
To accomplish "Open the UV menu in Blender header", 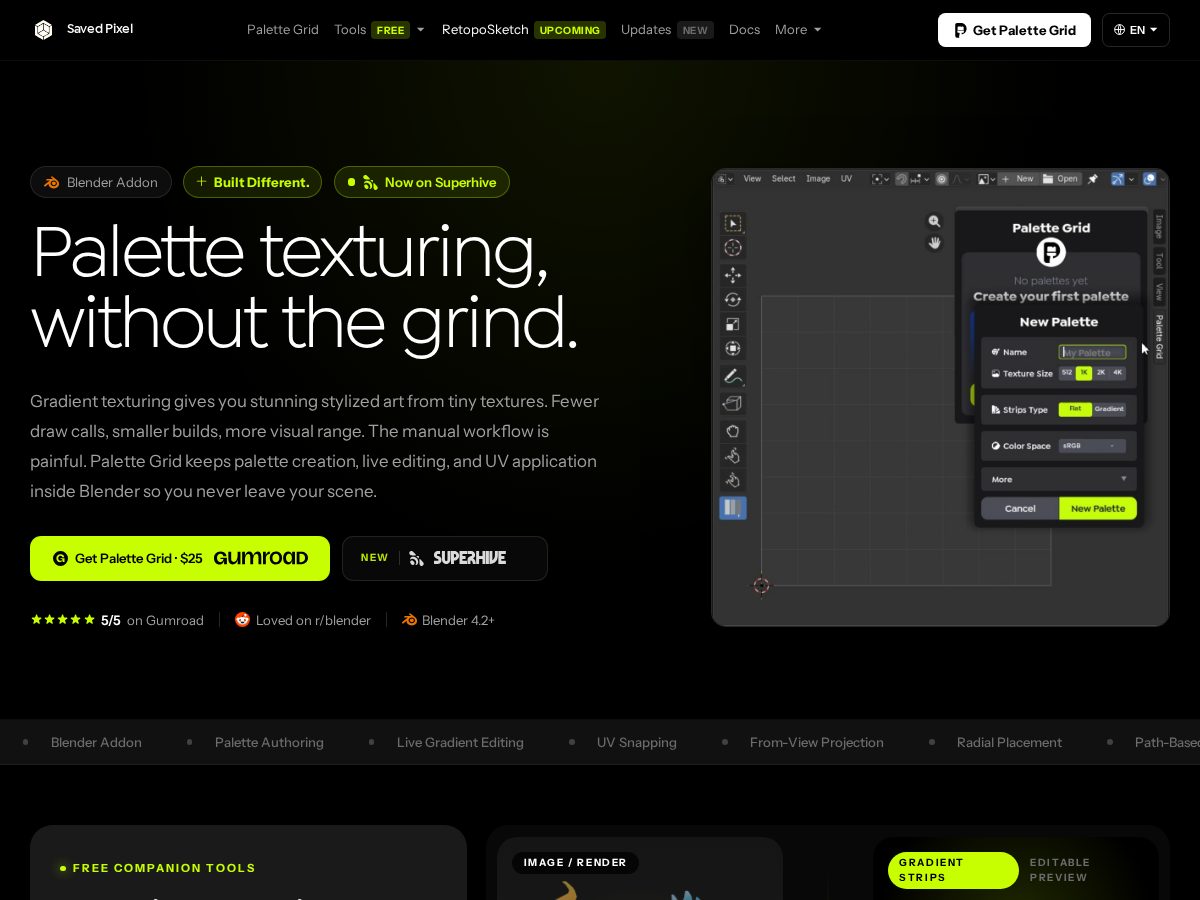I will point(846,179).
